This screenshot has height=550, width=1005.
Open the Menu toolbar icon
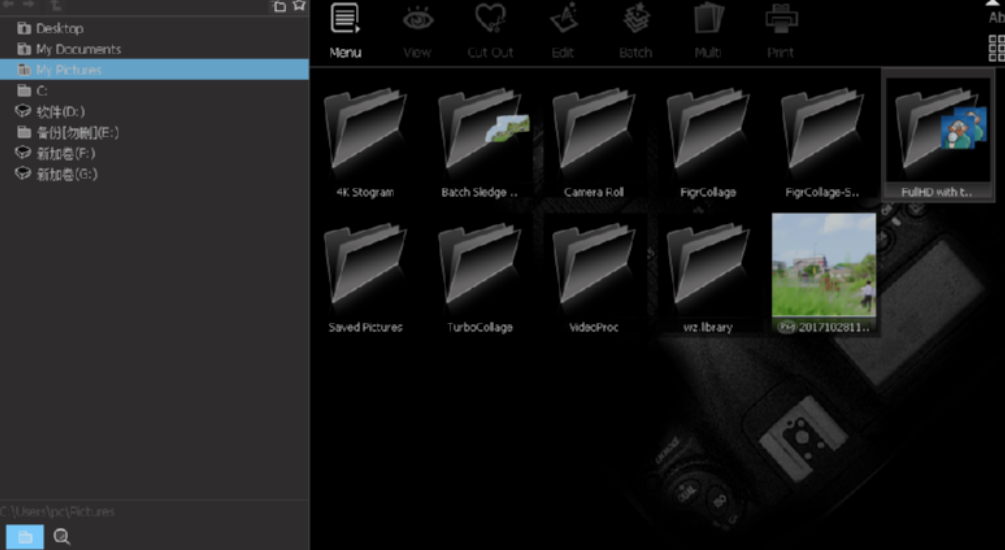click(x=345, y=30)
